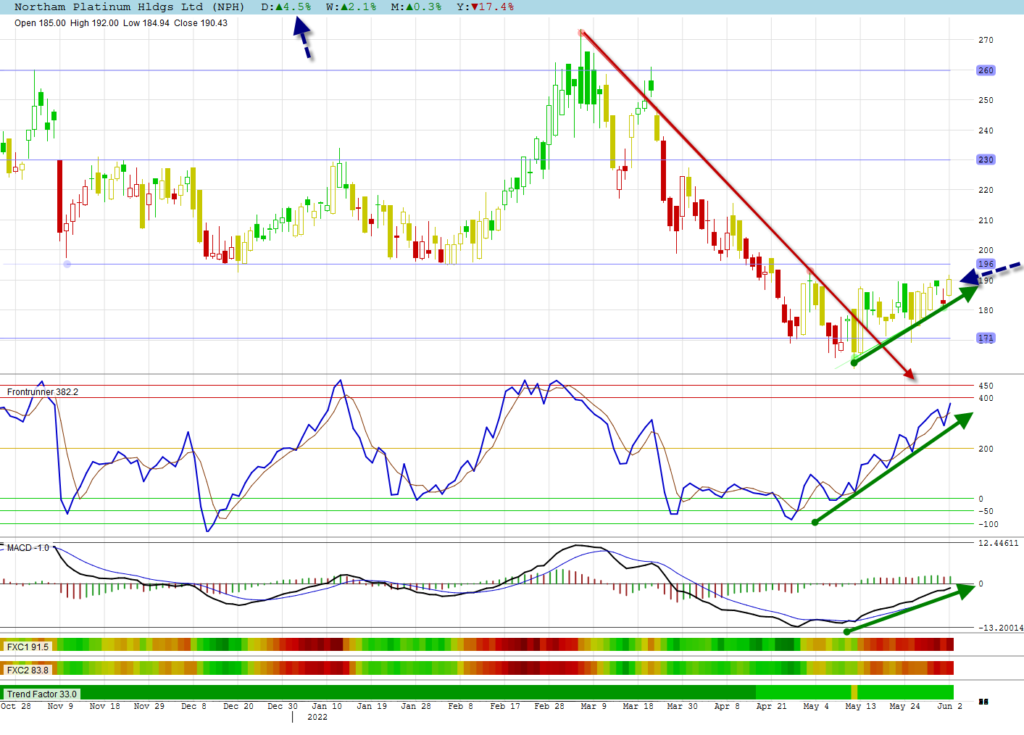Click the 250 price axis label

point(985,100)
